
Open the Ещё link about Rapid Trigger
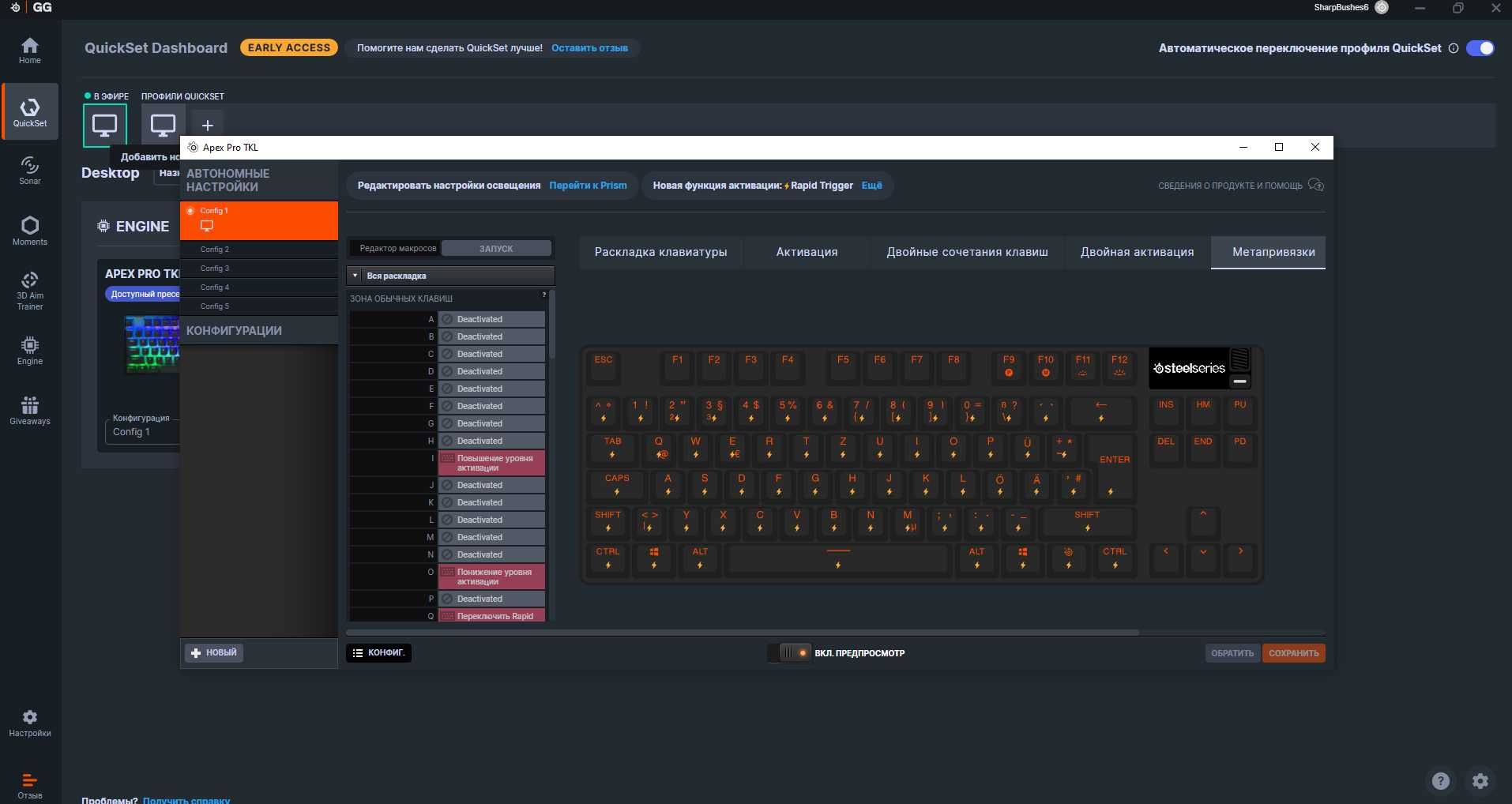coord(871,186)
